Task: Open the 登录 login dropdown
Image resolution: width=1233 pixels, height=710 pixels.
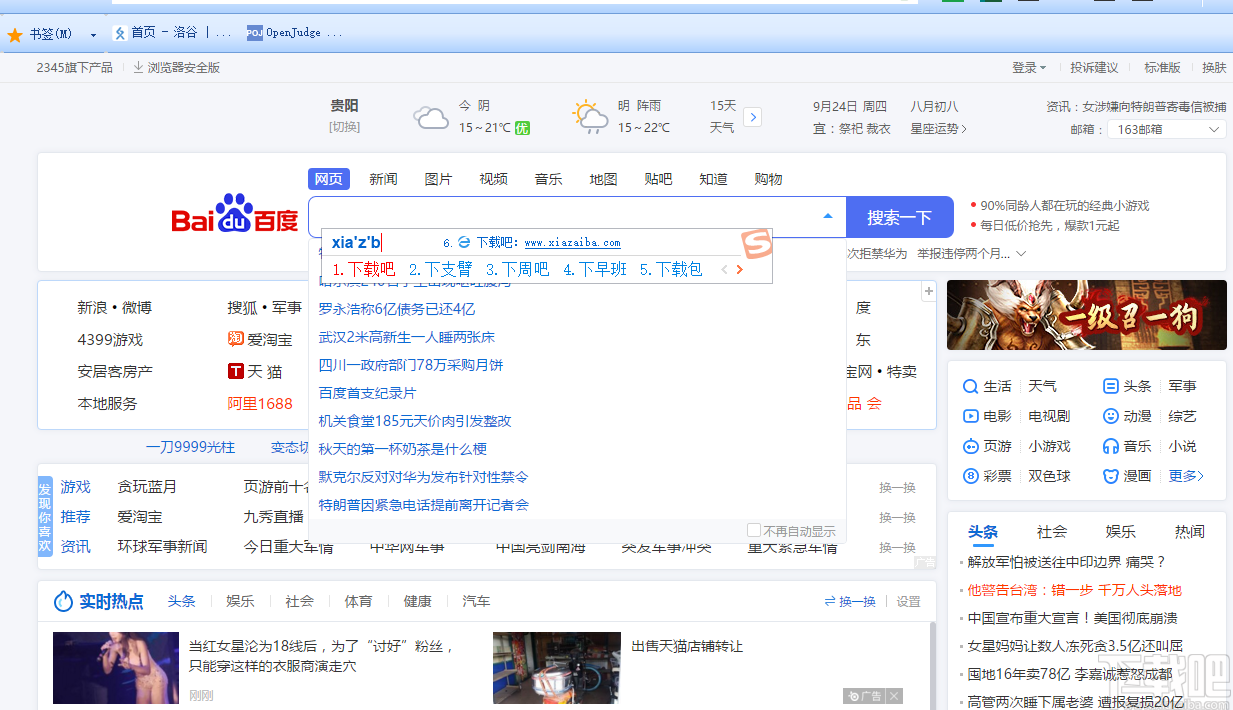Action: [x=1028, y=68]
